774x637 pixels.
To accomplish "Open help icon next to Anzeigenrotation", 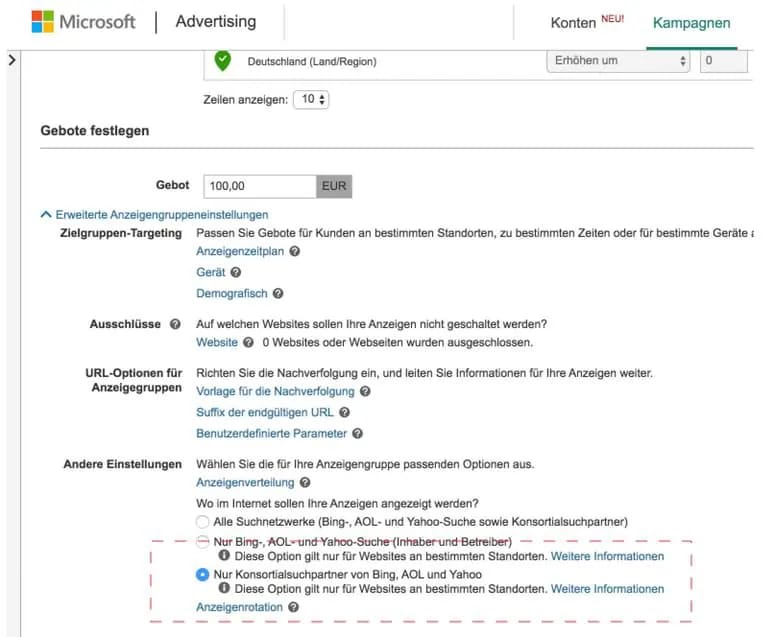I will point(294,607).
